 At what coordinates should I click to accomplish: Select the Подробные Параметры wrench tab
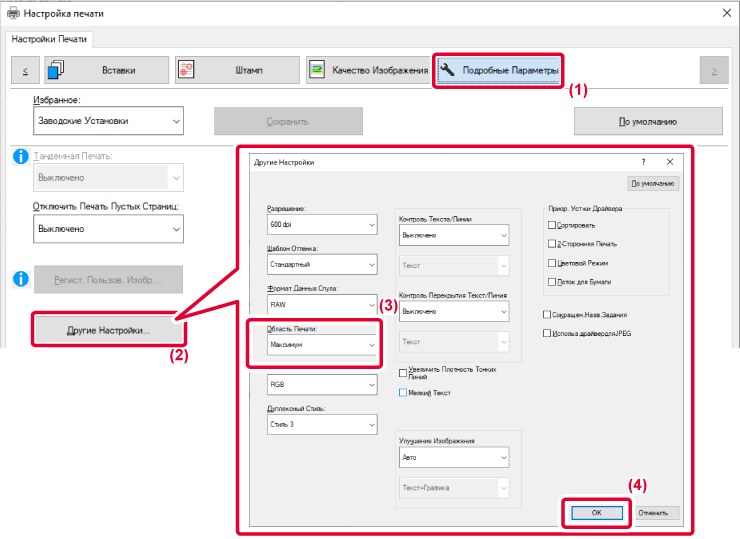[499, 70]
